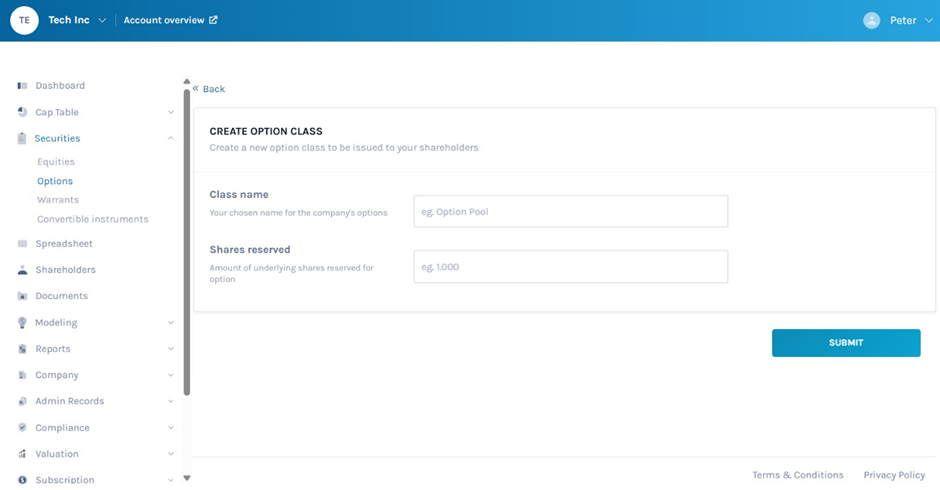This screenshot has width=940, height=490.
Task: Open Convertible instruments submenu item
Action: (92, 219)
